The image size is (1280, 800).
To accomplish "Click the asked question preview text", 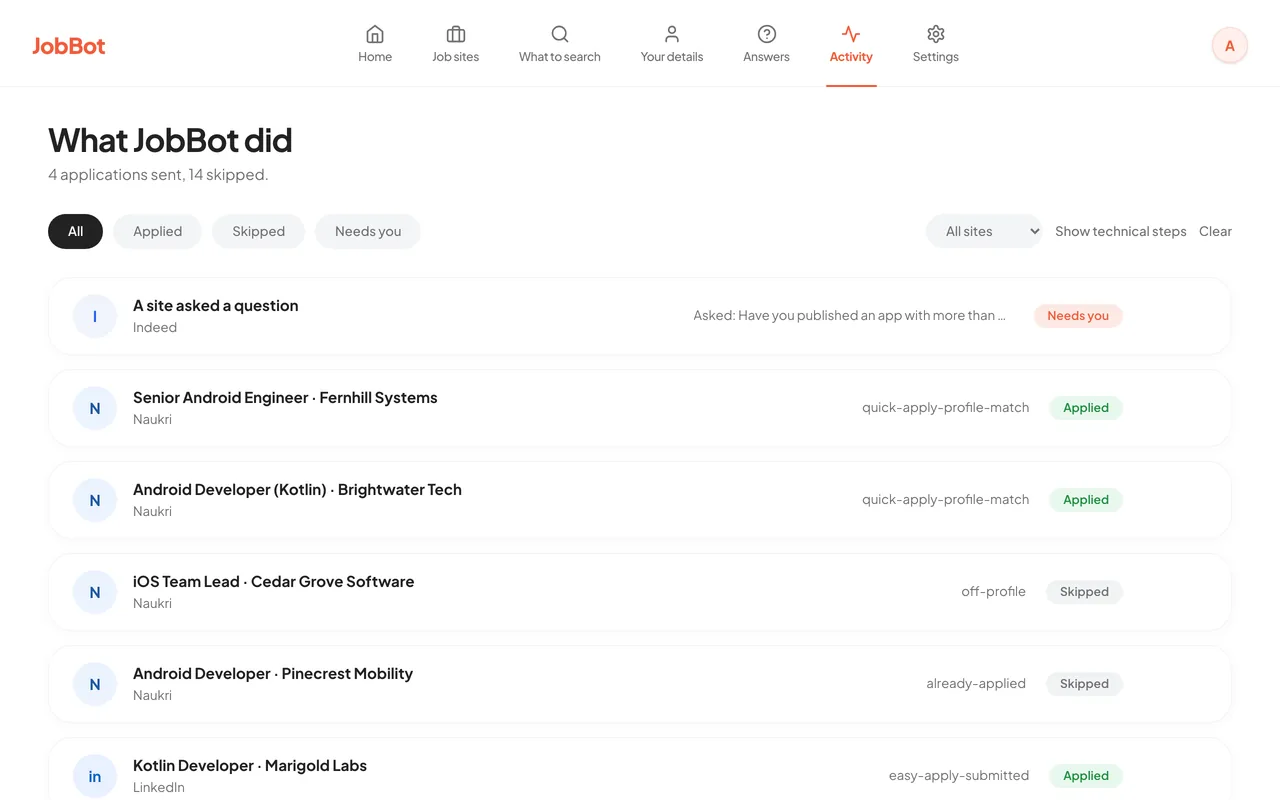I will tap(850, 315).
